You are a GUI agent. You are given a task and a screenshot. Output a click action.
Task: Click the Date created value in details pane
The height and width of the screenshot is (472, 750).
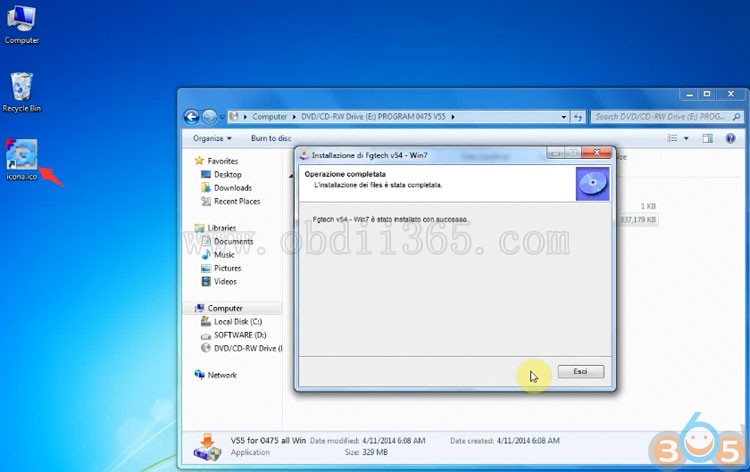528,440
